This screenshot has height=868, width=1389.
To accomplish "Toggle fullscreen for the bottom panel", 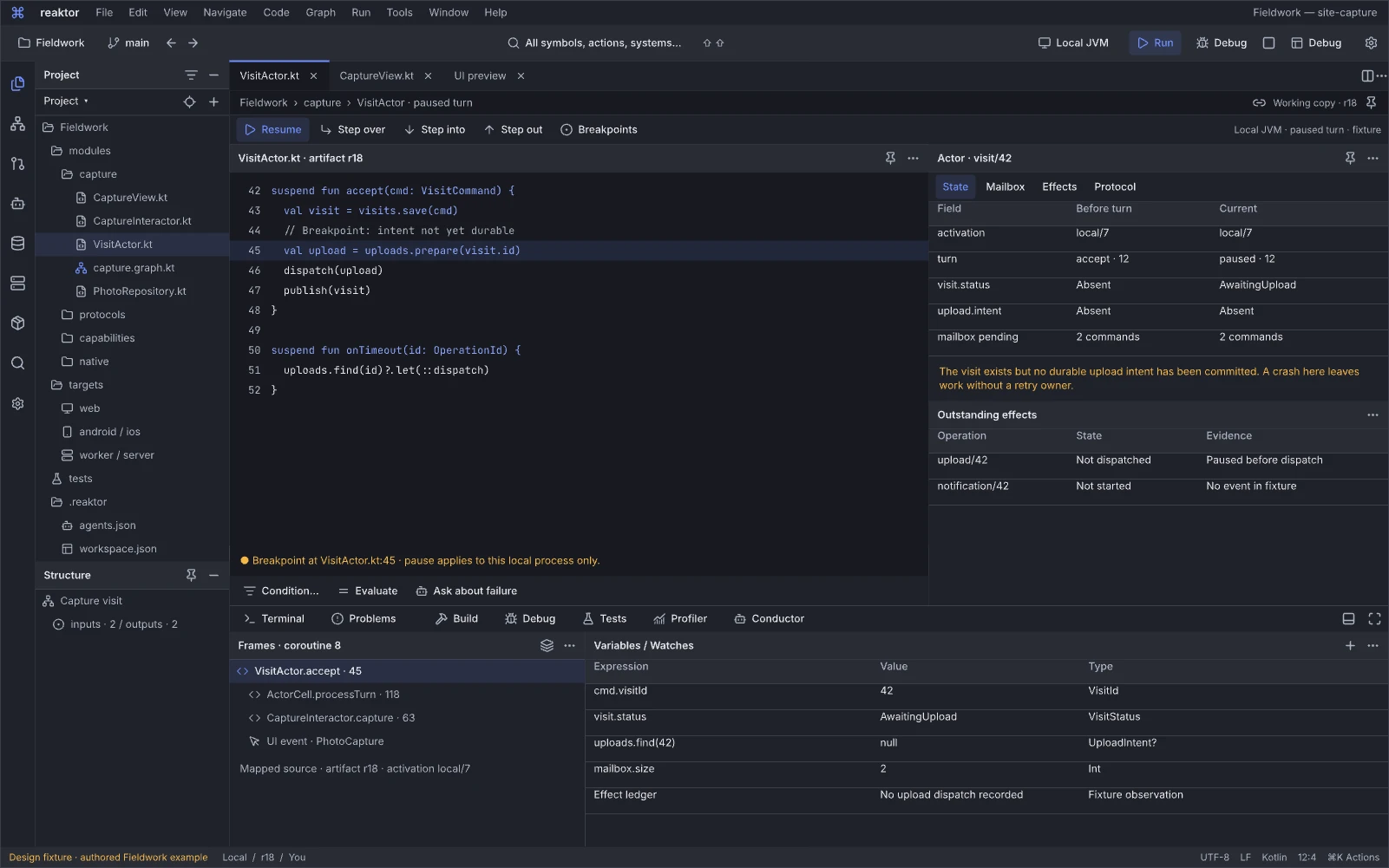I will 1374,618.
